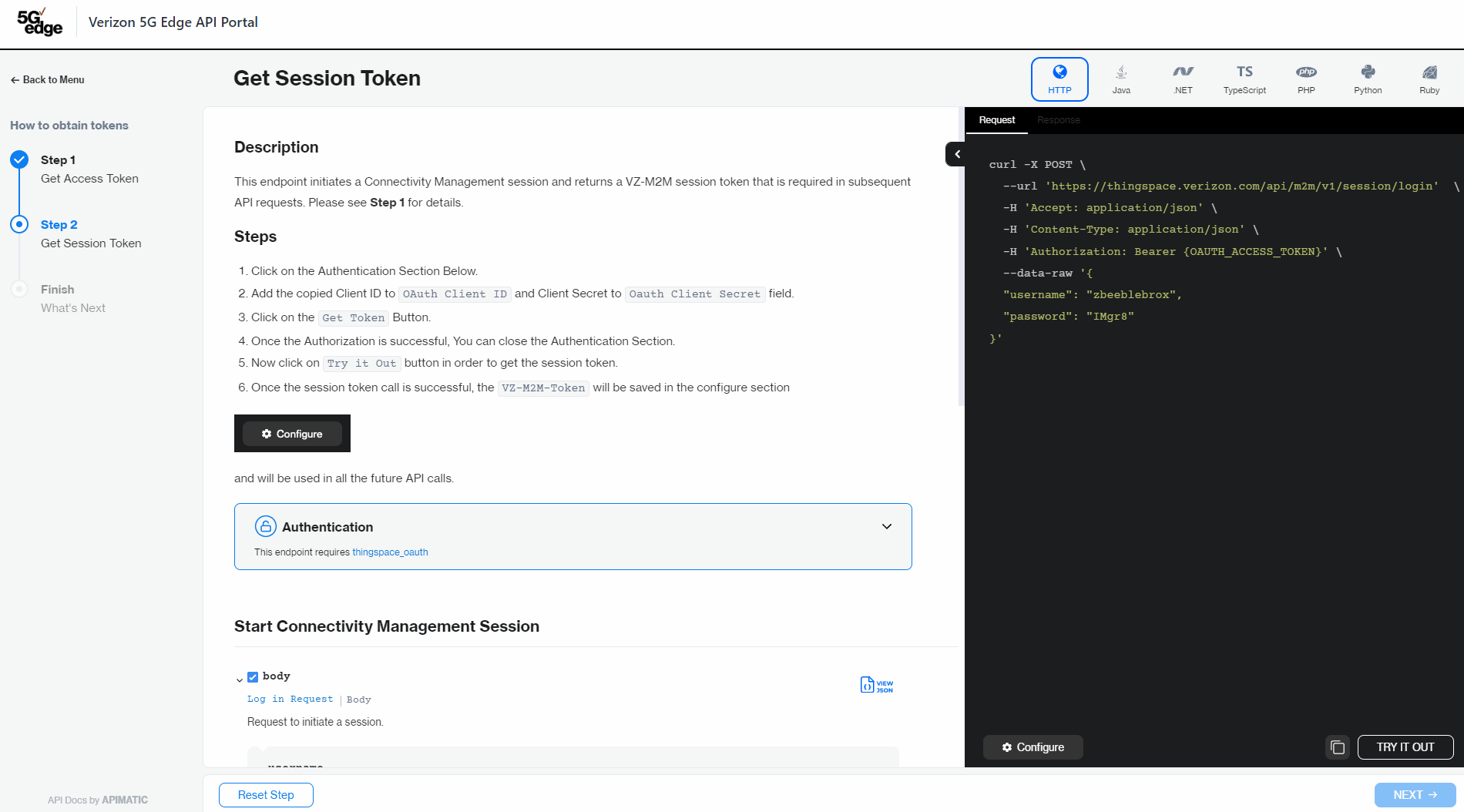The width and height of the screenshot is (1464, 812).
Task: Click Step 1 completed checkmark icon
Action: tap(19, 159)
